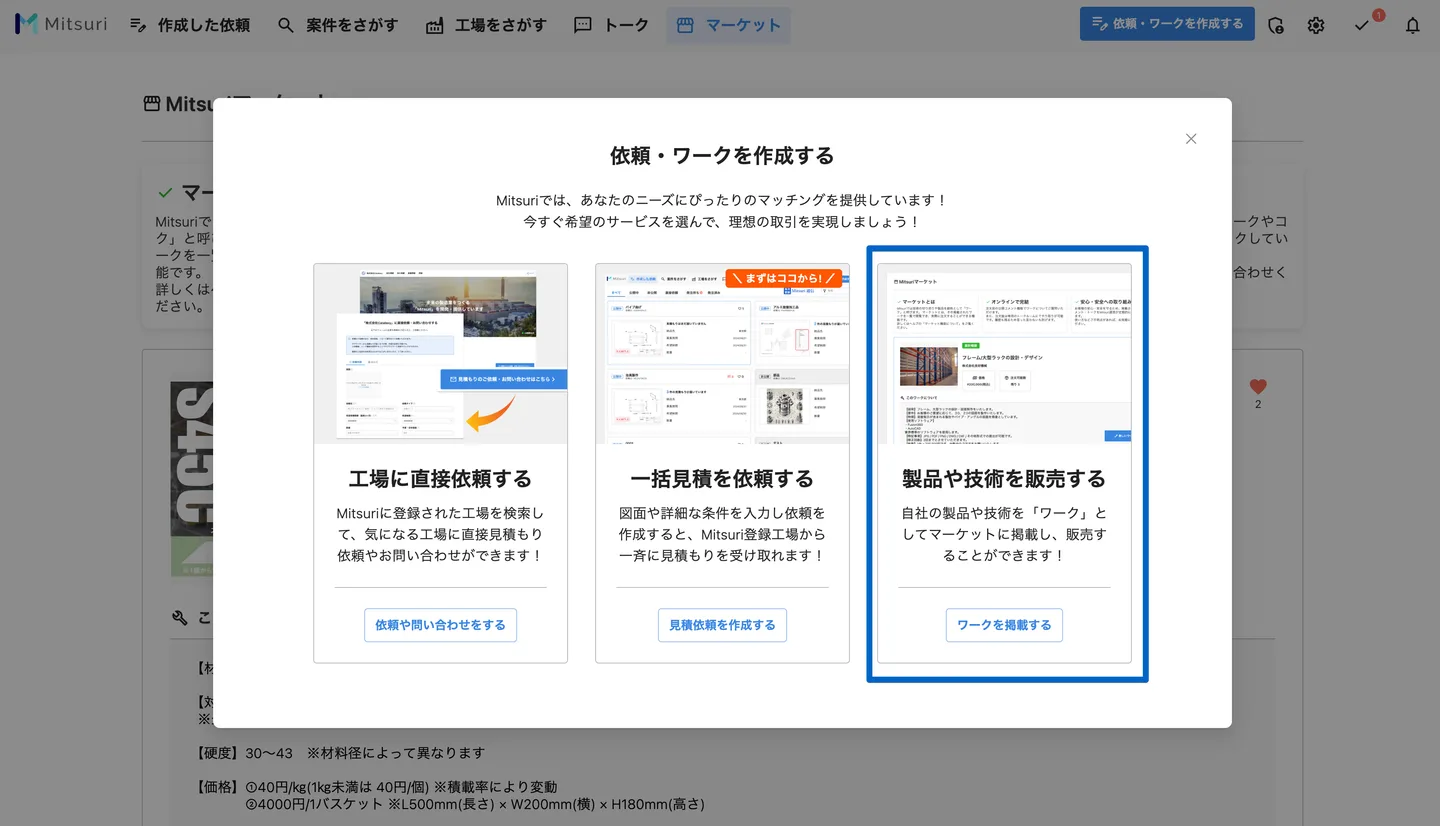Open the notification bell icon
The image size is (1440, 826).
(1412, 25)
